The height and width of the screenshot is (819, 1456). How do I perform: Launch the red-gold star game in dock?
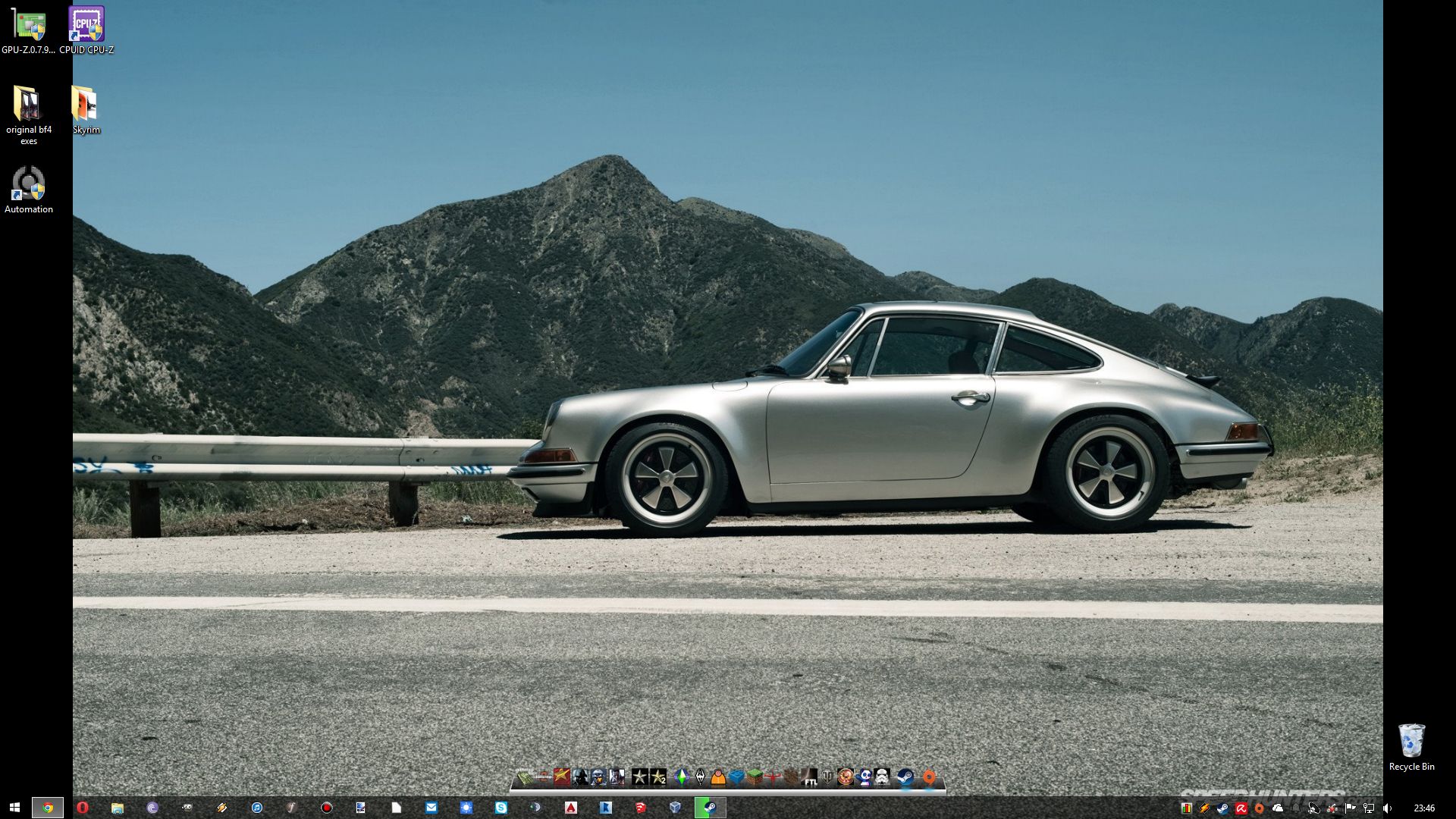click(x=562, y=777)
